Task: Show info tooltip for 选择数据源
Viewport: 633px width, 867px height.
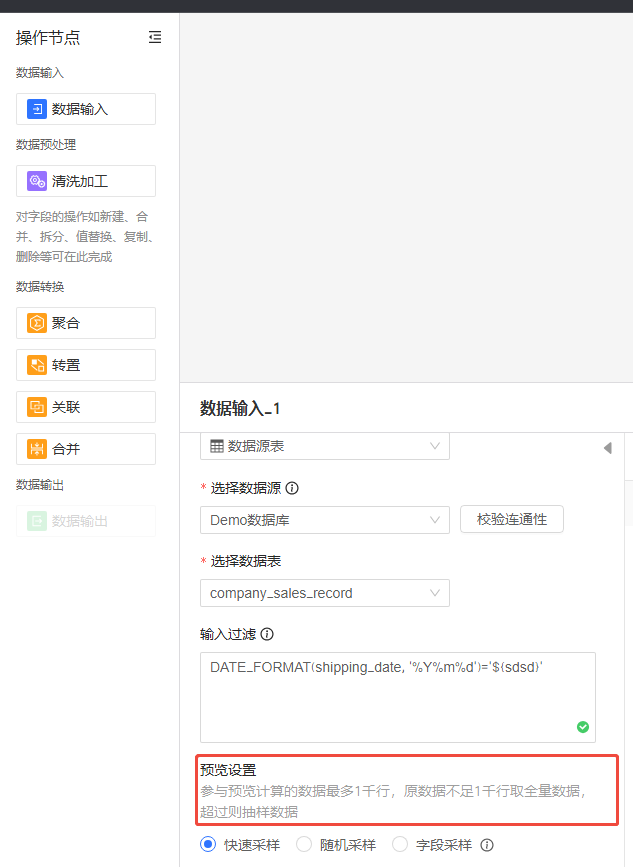Action: [292, 489]
